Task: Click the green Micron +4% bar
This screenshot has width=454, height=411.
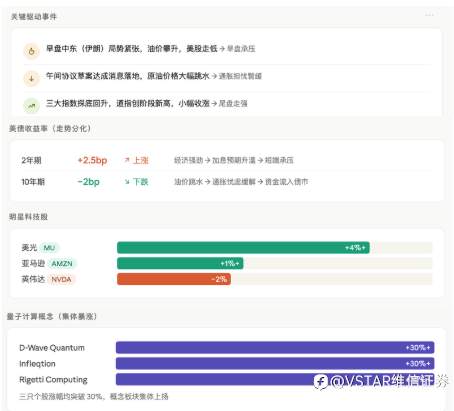Action: click(x=243, y=248)
